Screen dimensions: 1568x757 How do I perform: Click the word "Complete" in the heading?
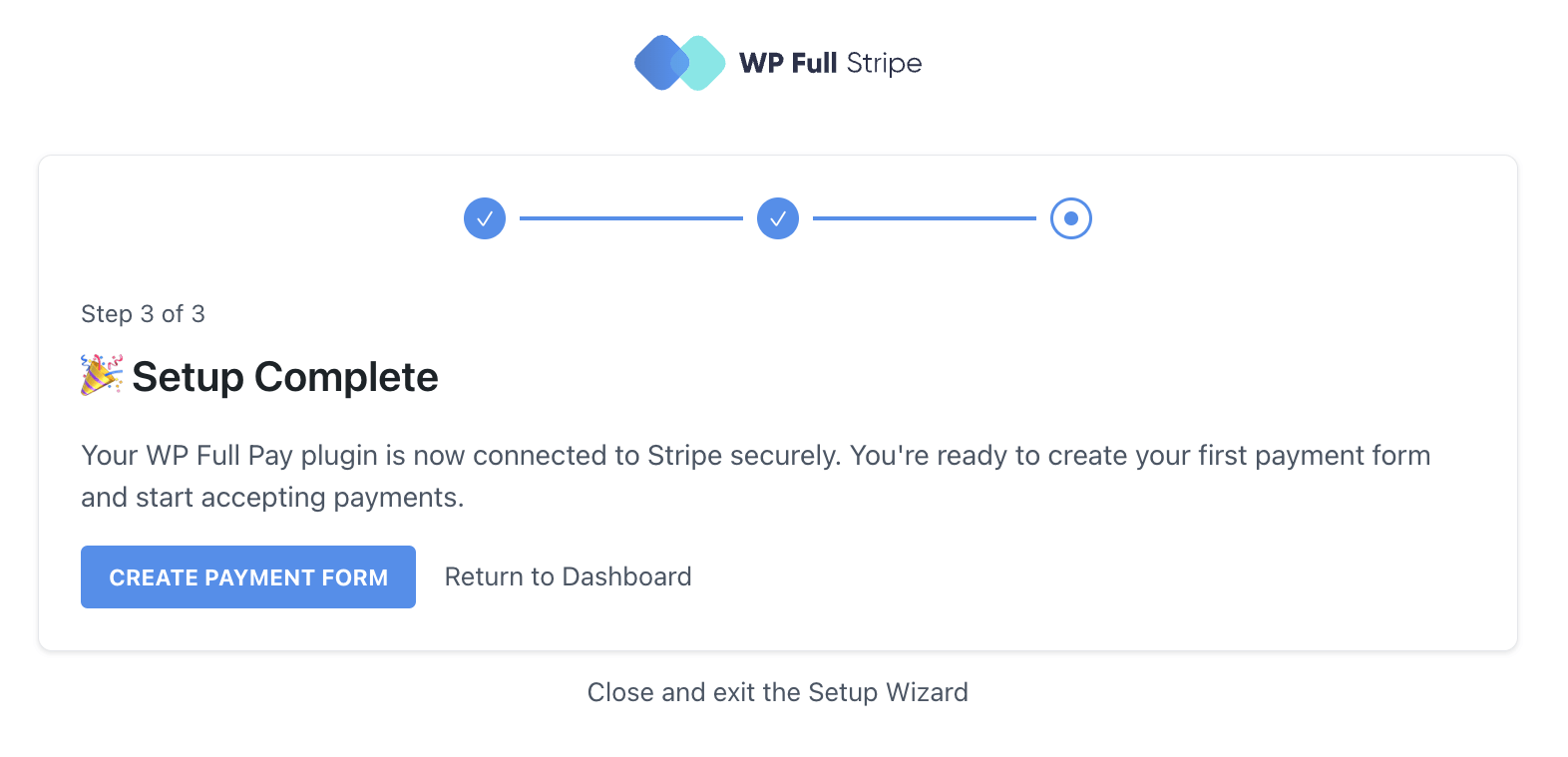click(346, 377)
